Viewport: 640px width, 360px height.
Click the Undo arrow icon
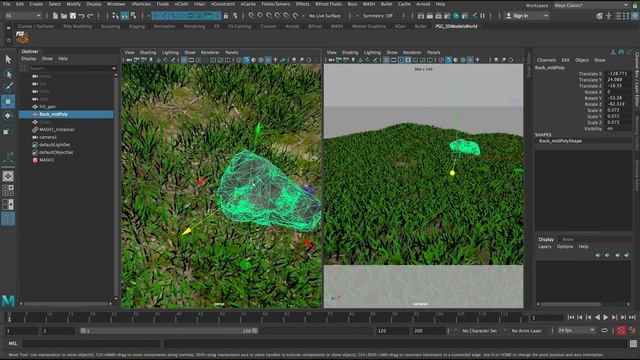tap(81, 16)
